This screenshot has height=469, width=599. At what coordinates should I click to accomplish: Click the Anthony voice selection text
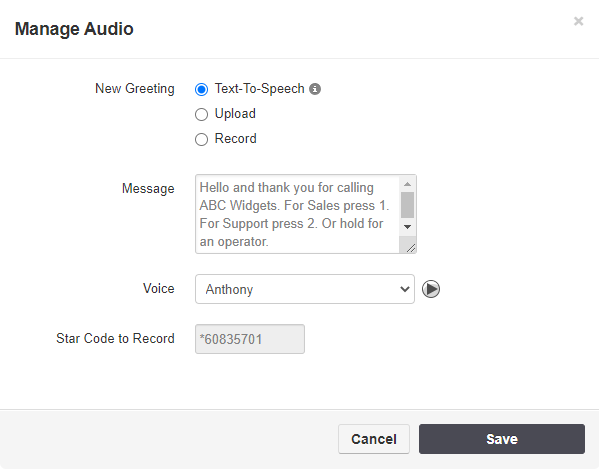coord(229,289)
